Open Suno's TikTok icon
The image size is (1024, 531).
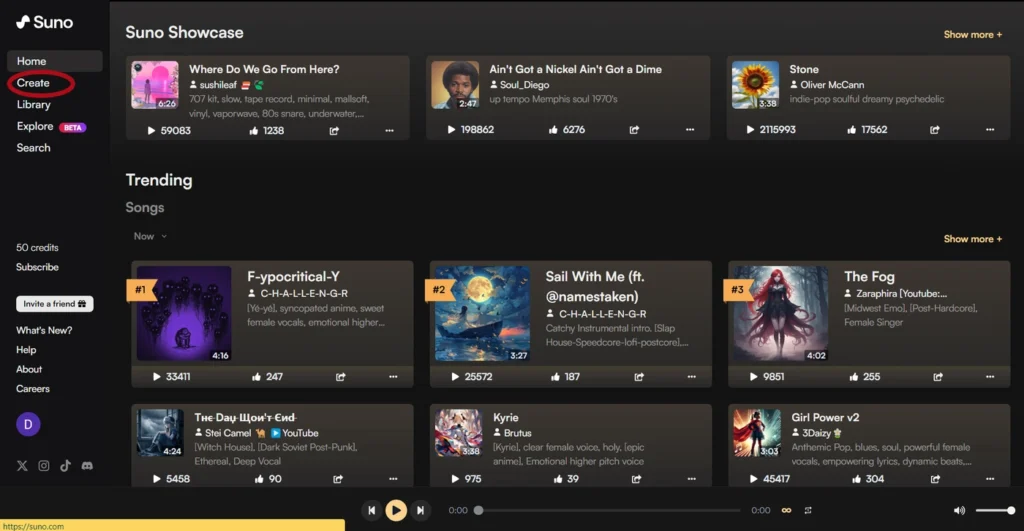65,466
